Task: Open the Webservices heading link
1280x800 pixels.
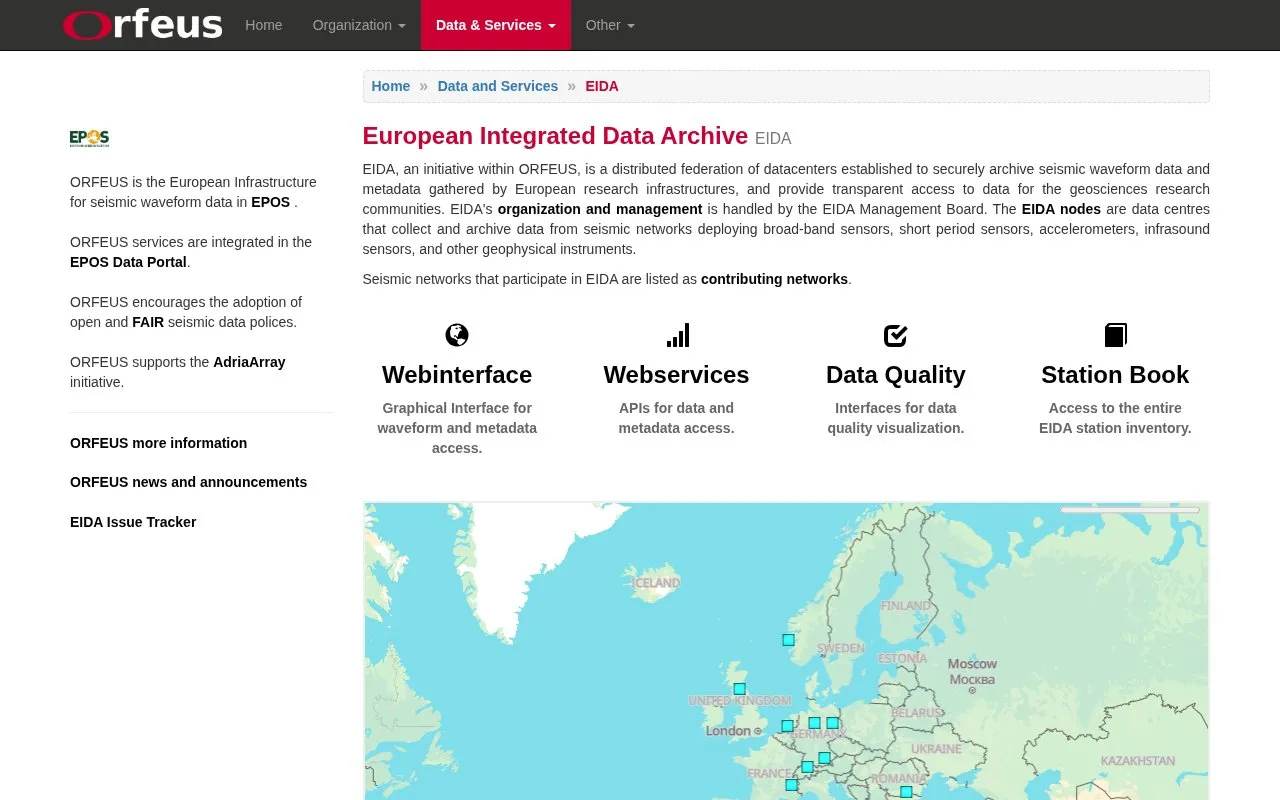Action: point(676,375)
